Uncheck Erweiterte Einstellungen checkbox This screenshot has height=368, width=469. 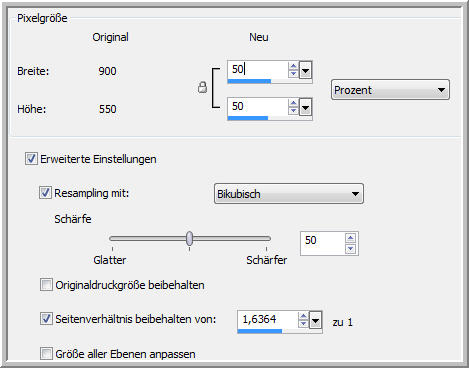coord(31,159)
